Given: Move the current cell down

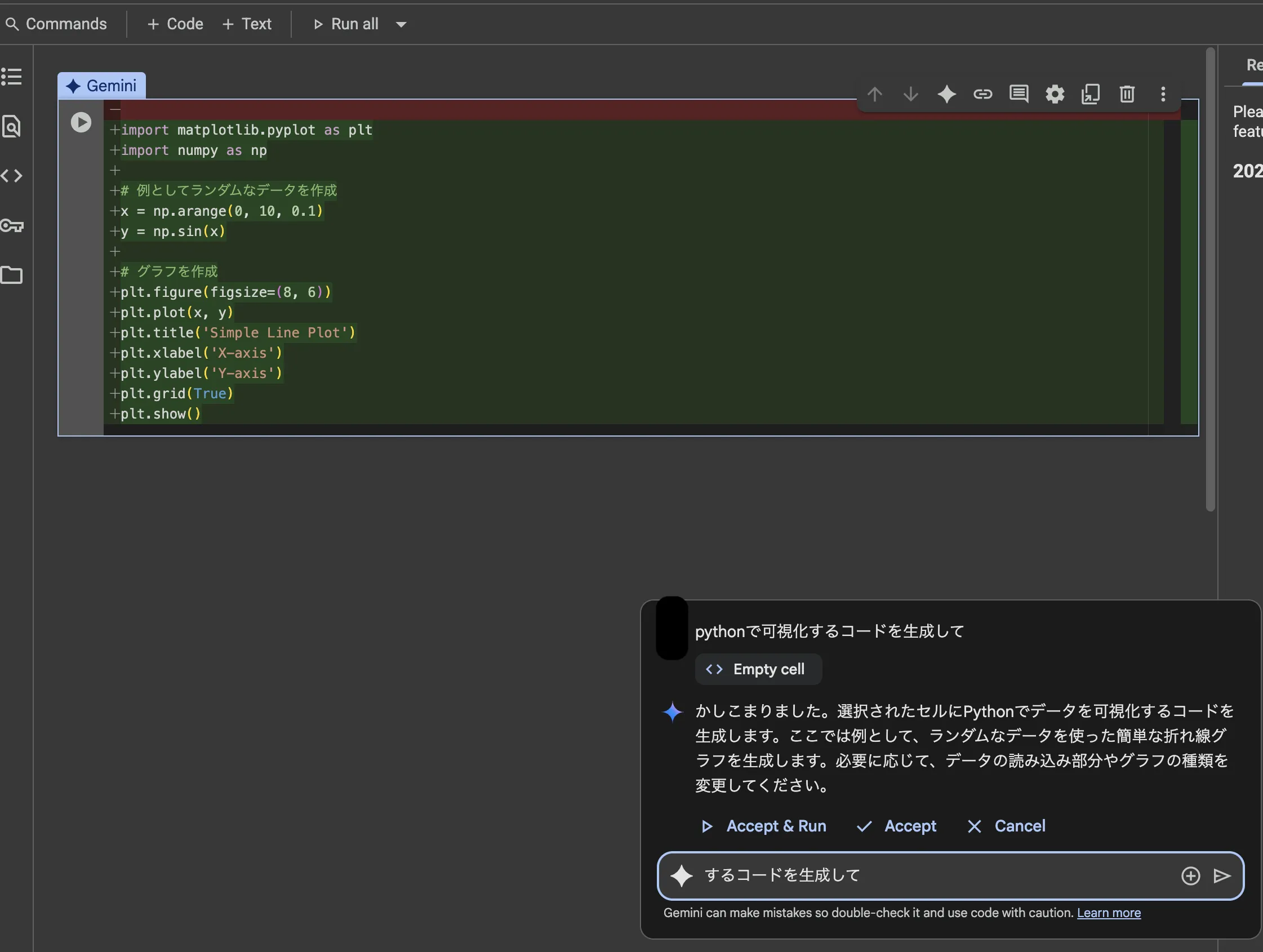Looking at the screenshot, I should pos(911,94).
